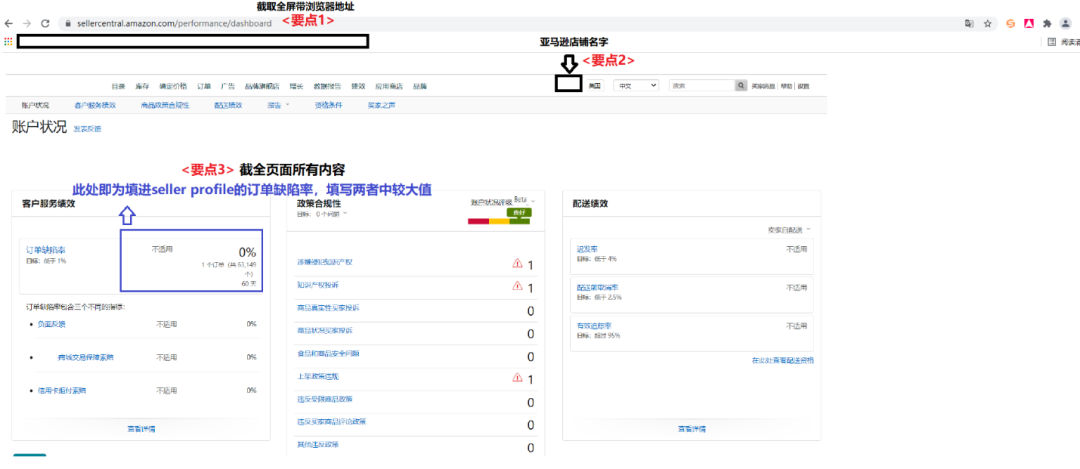Click the search magnifier button
Screen dimensions: 1080x469
pyautogui.click(x=741, y=86)
